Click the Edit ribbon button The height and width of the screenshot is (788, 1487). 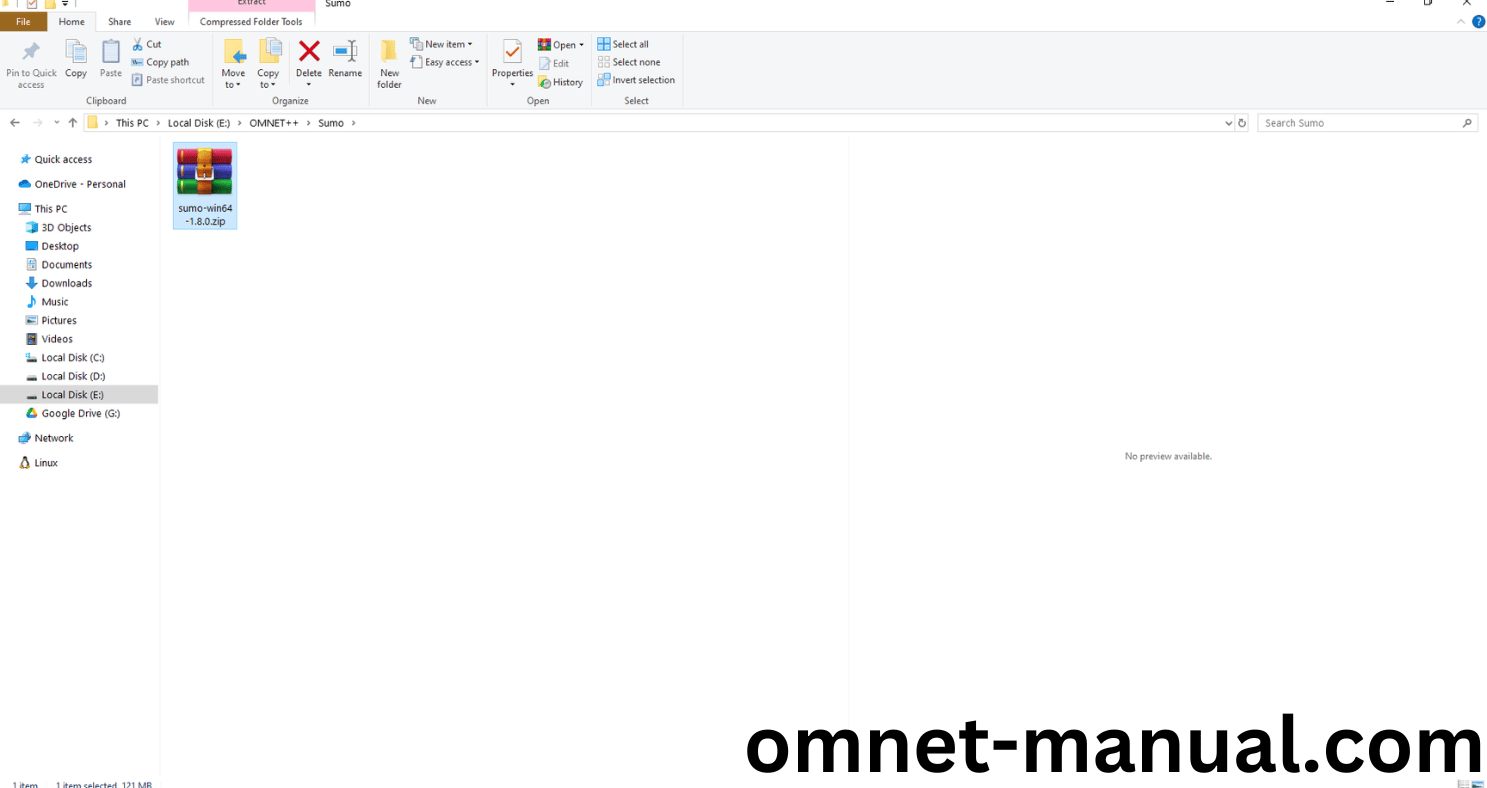[554, 63]
